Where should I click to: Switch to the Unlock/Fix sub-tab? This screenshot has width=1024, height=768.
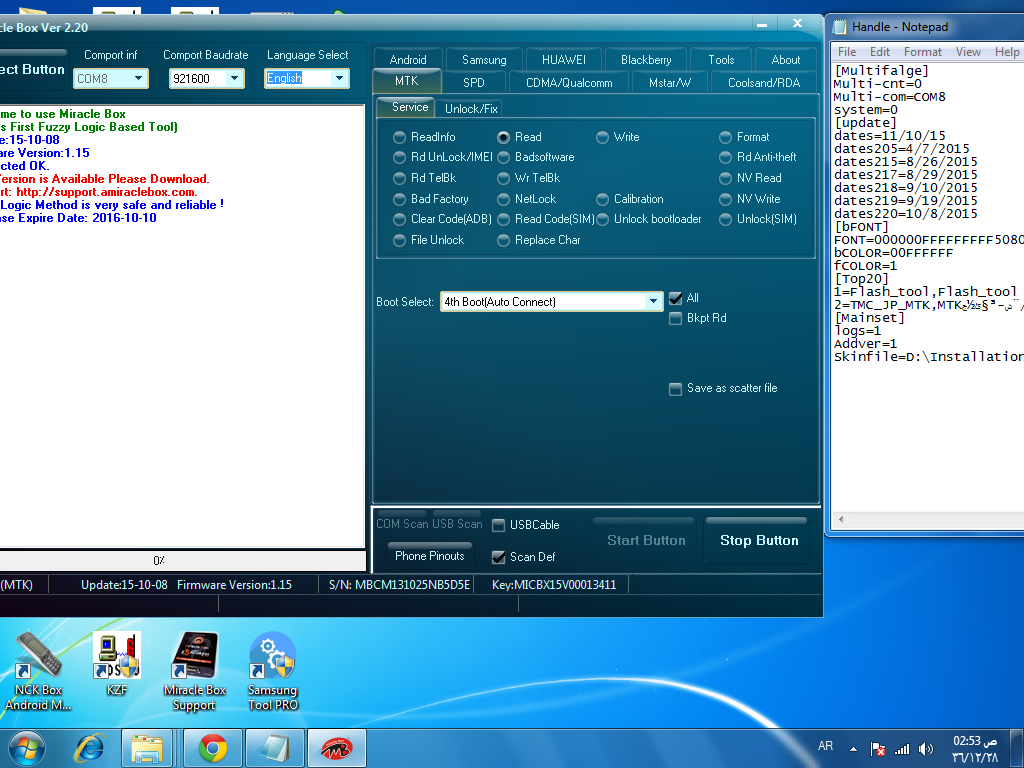[x=471, y=108]
